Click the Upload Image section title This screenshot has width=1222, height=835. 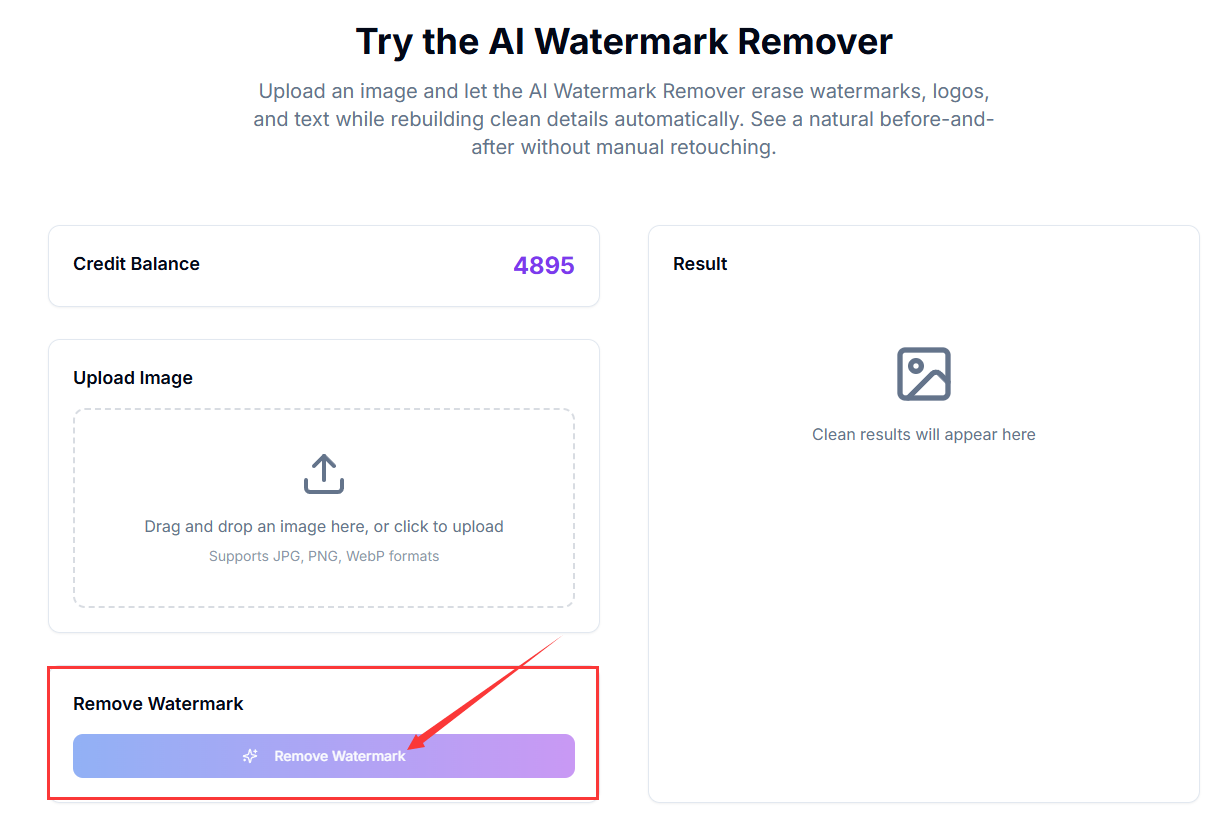[x=132, y=377]
